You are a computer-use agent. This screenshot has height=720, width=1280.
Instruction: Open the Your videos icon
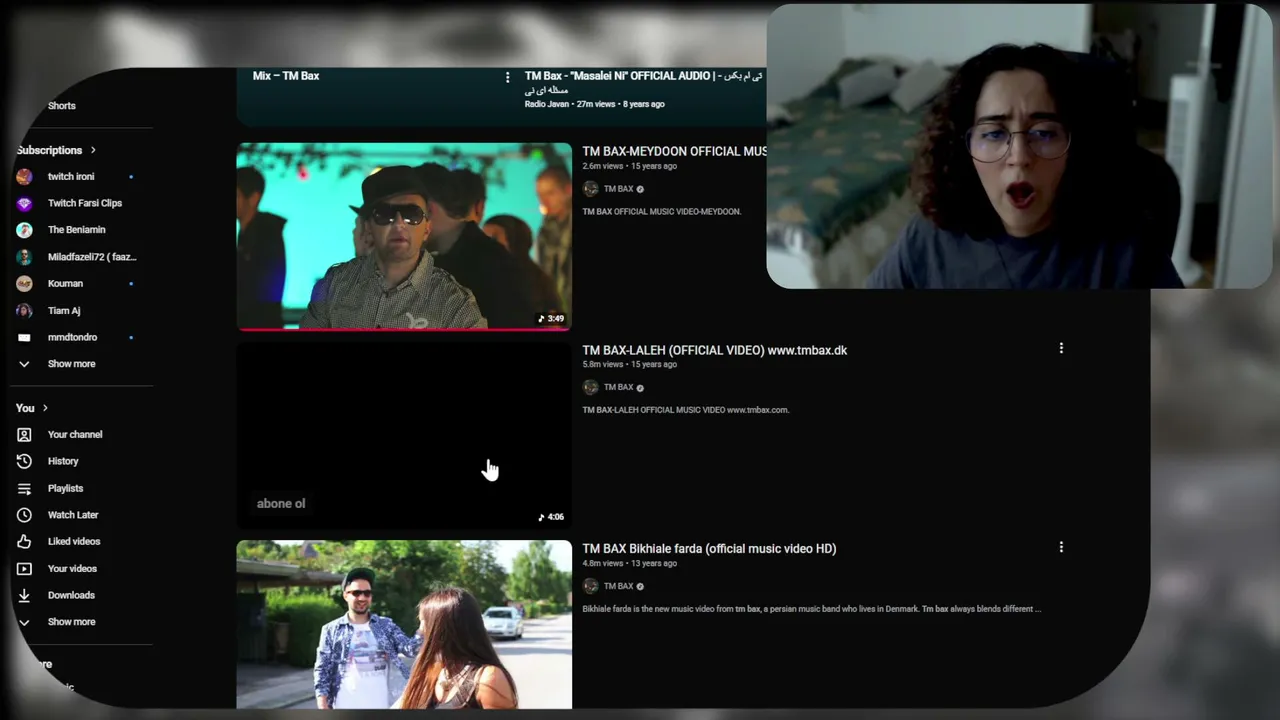[x=25, y=569]
